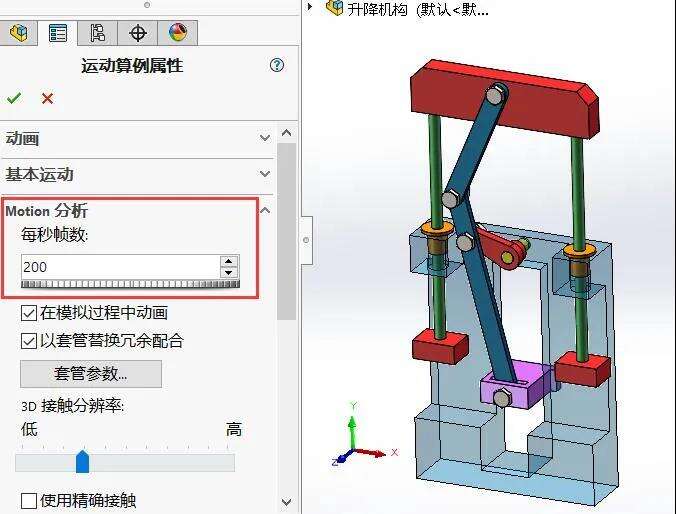
Task: Click the coordinate triad X axis arrow
Action: coord(378,452)
